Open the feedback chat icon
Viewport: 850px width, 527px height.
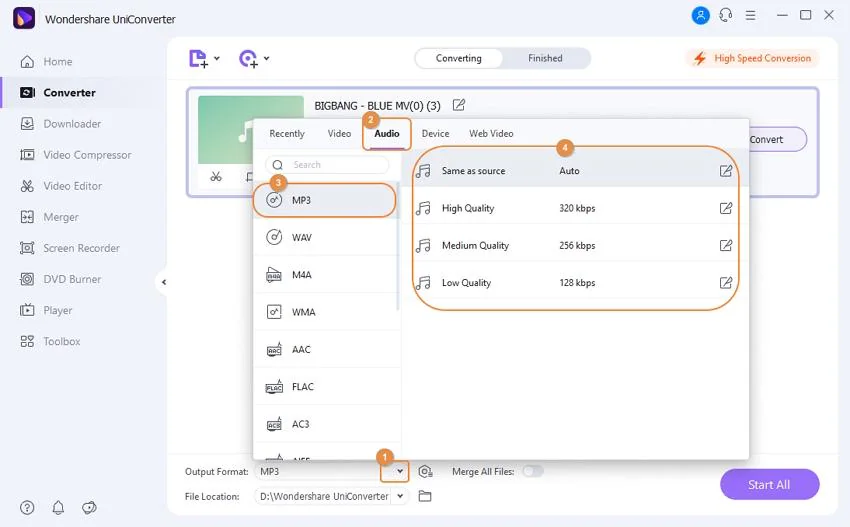tap(89, 507)
